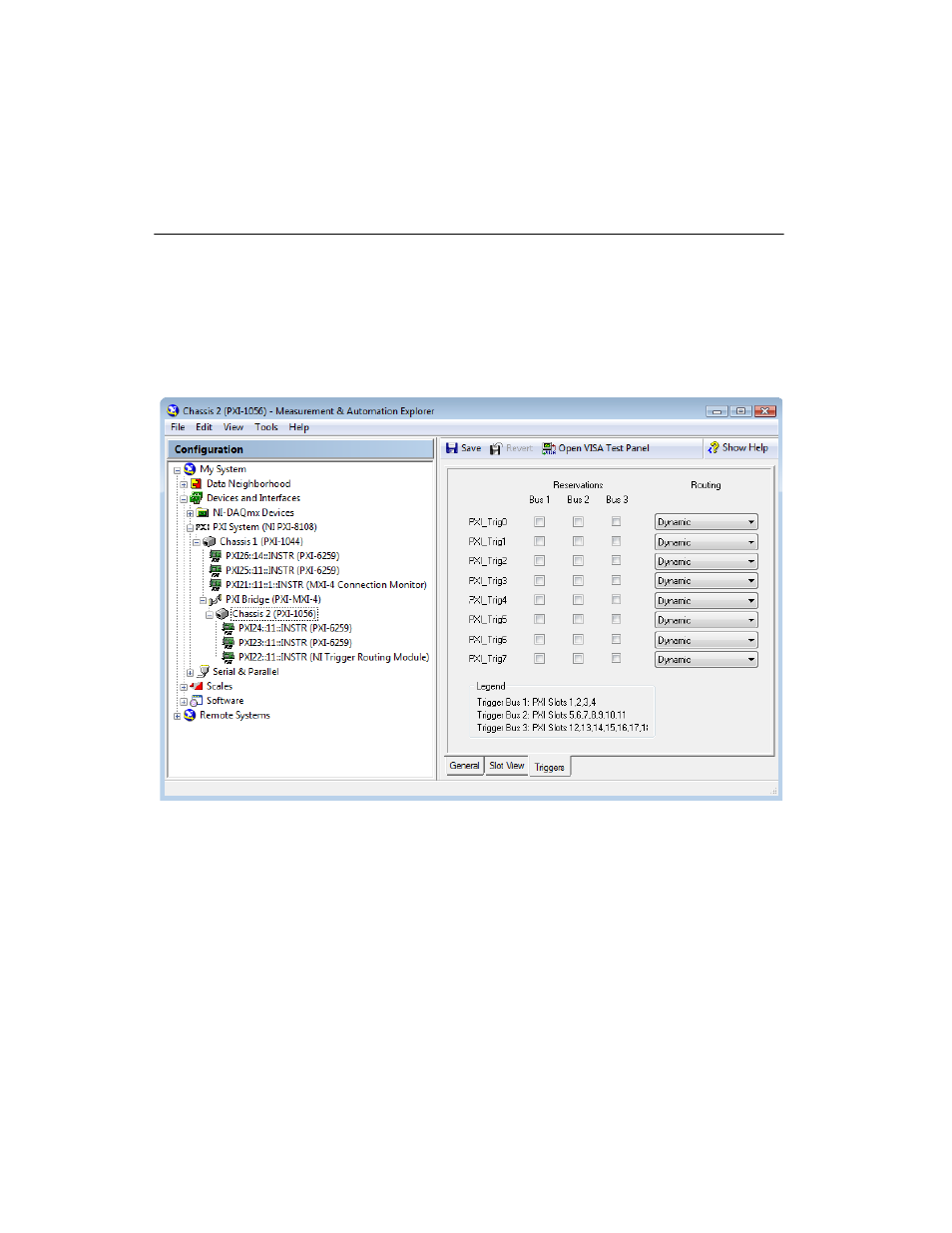Check PXI_Trig3 Bus 2 reservation
Screen dimensions: 952x1233
(x=578, y=580)
